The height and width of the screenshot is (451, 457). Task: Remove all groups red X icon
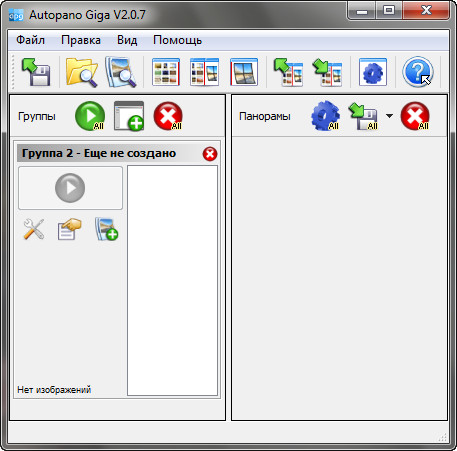(168, 116)
